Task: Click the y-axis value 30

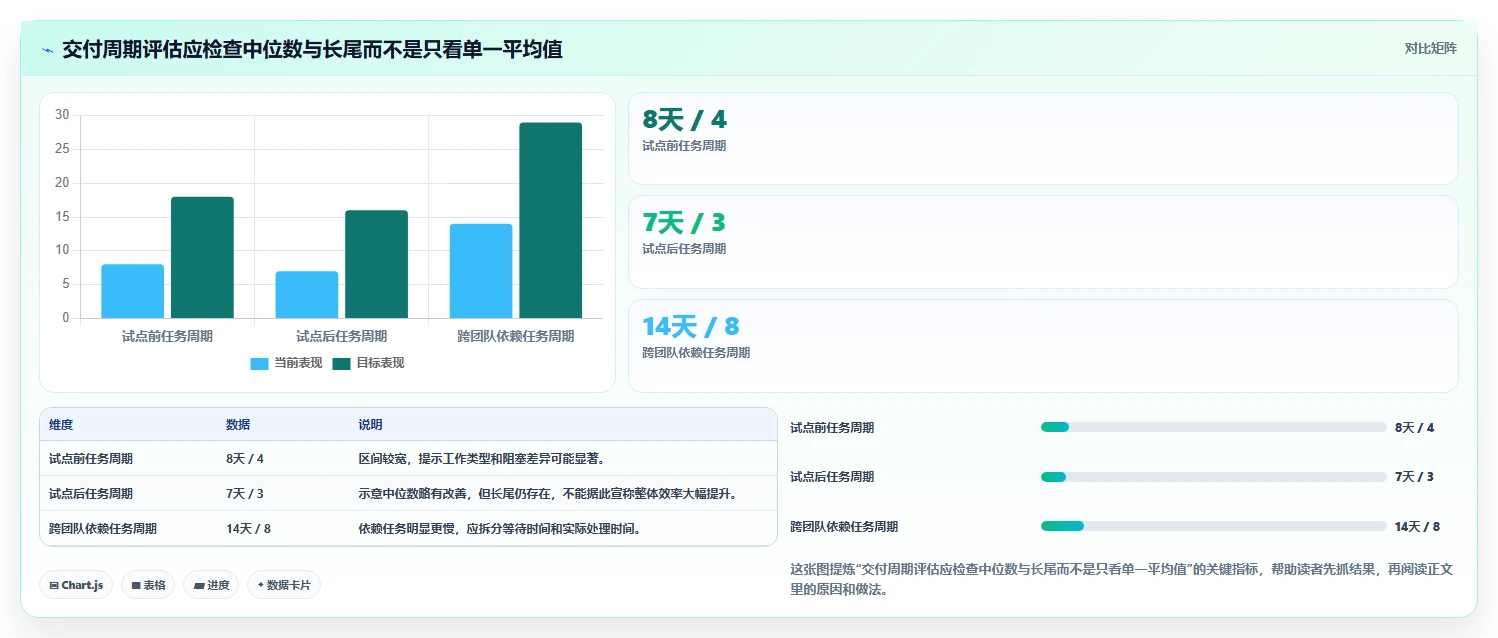Action: click(62, 115)
